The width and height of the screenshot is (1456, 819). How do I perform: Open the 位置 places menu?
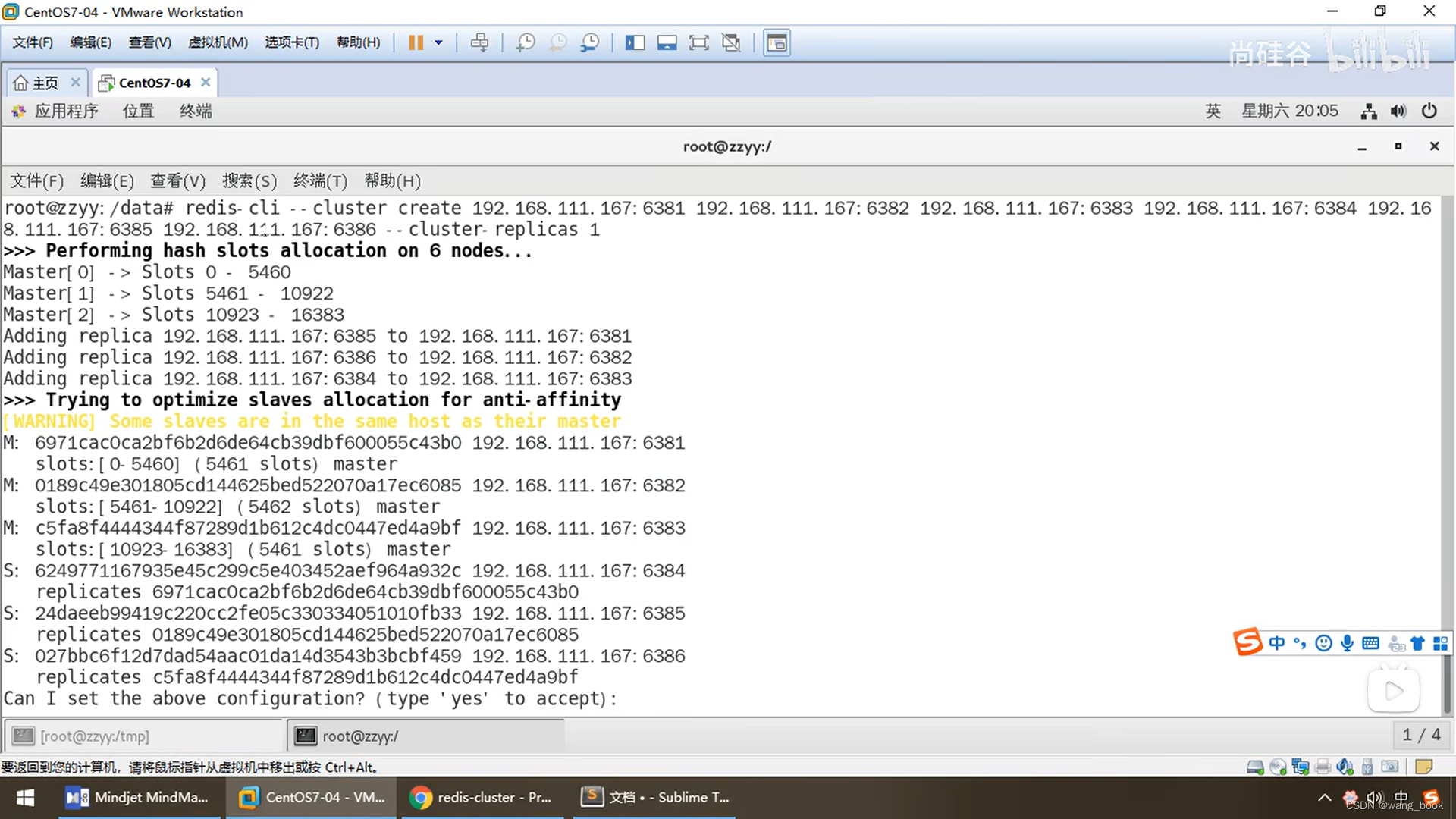coord(138,111)
